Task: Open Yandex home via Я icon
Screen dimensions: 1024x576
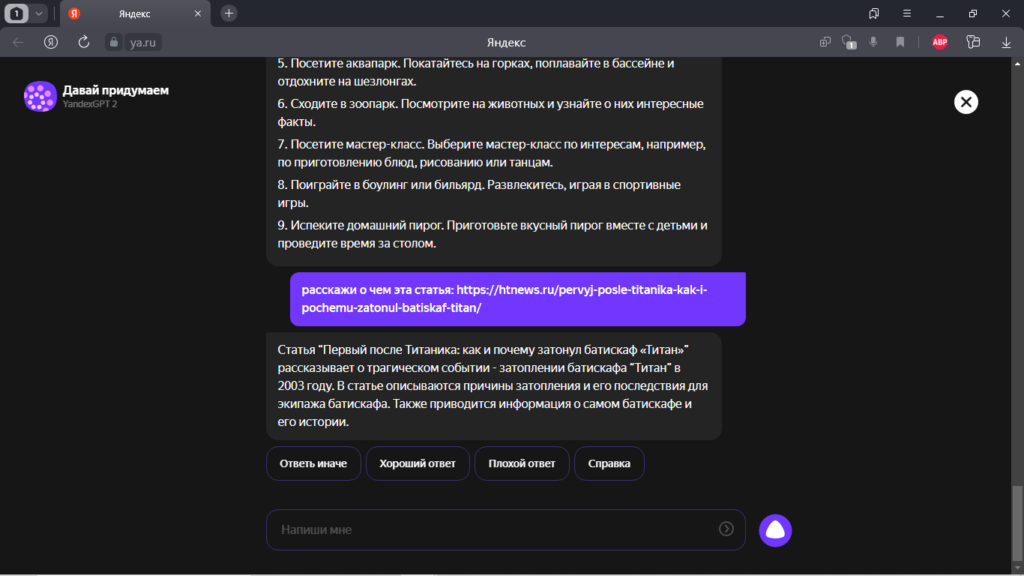Action: 51,42
